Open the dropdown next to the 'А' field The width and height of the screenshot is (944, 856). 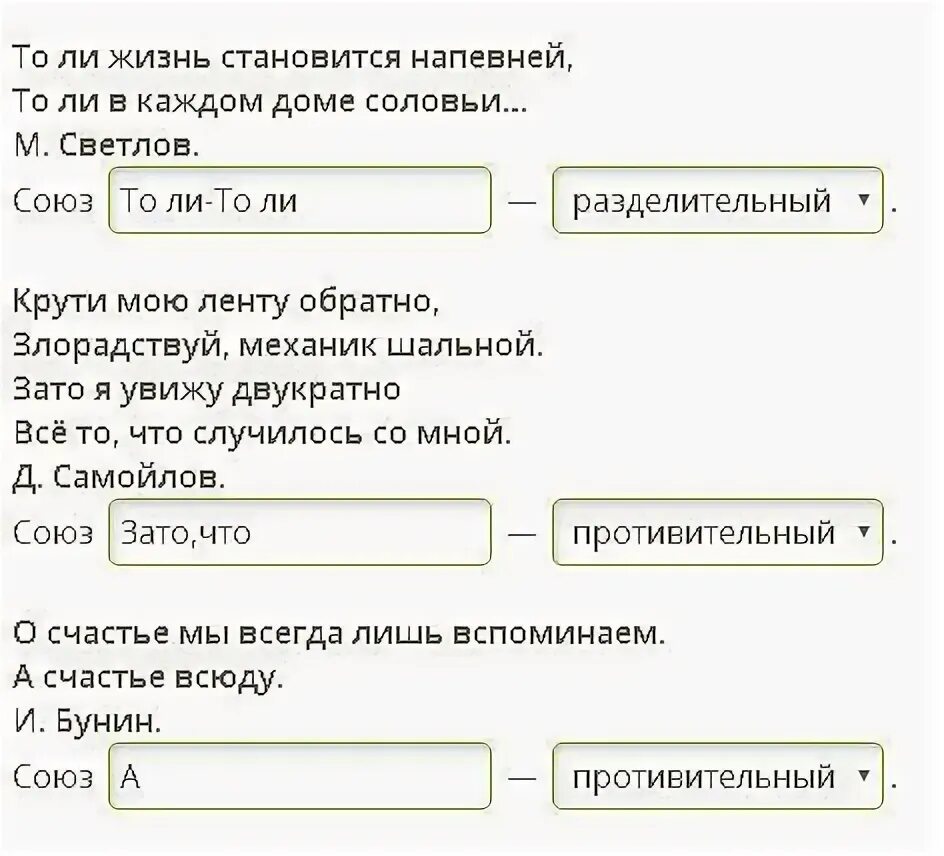click(x=718, y=777)
